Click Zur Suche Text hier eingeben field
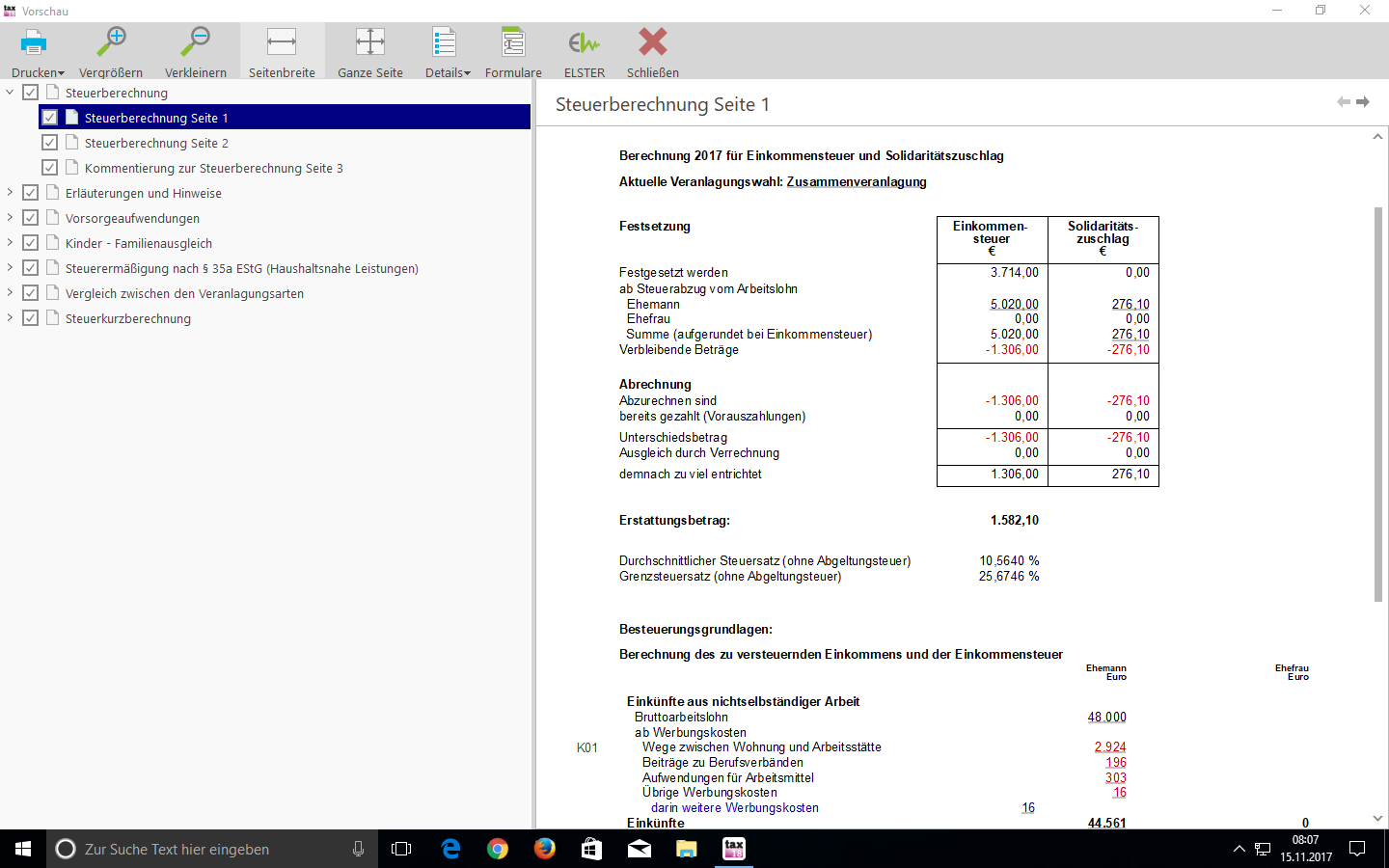The height and width of the screenshot is (868, 1389). (x=212, y=849)
